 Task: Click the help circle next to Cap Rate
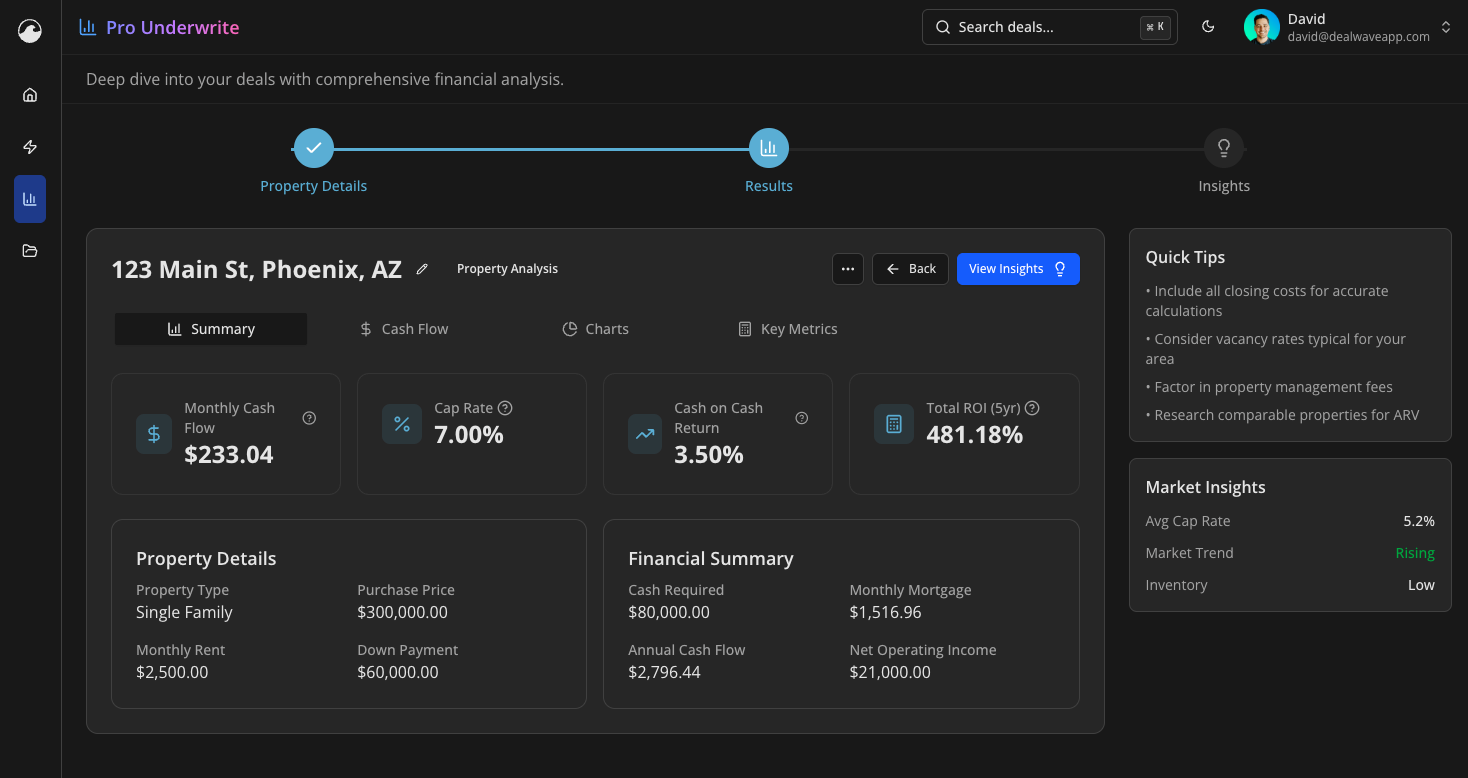[x=505, y=408]
